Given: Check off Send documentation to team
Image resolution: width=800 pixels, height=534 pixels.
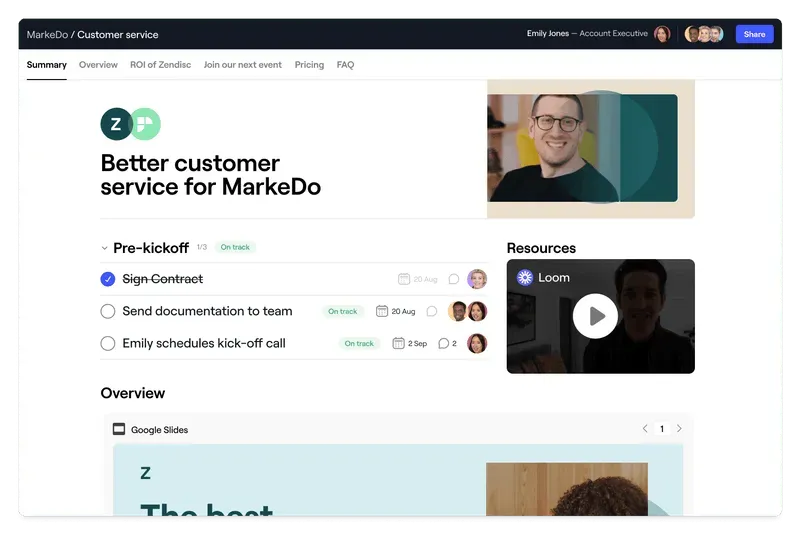Looking at the screenshot, I should [108, 311].
